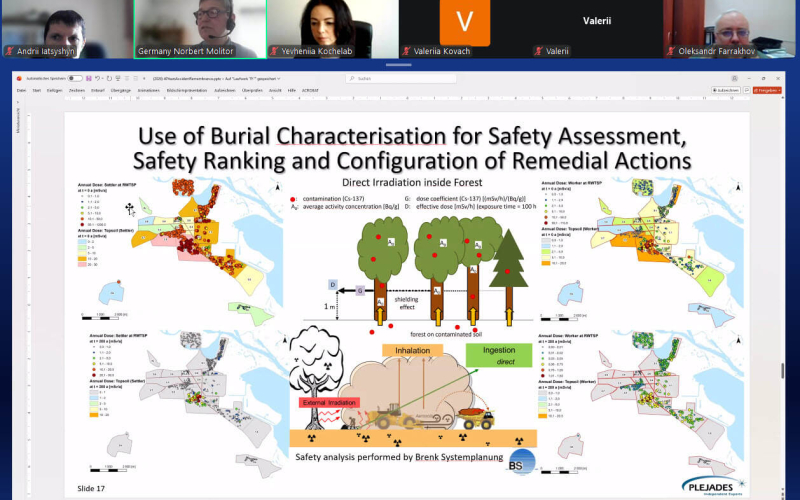
Task: Click the green 'Ingestion direct' label box
Action: coord(498,355)
